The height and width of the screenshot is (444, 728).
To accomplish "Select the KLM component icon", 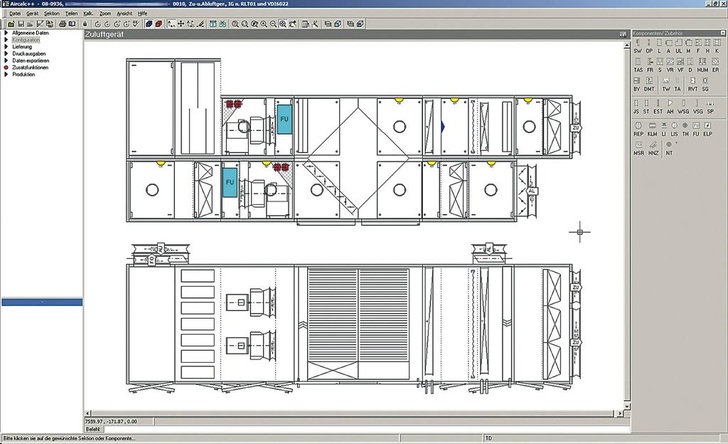I will tap(650, 132).
